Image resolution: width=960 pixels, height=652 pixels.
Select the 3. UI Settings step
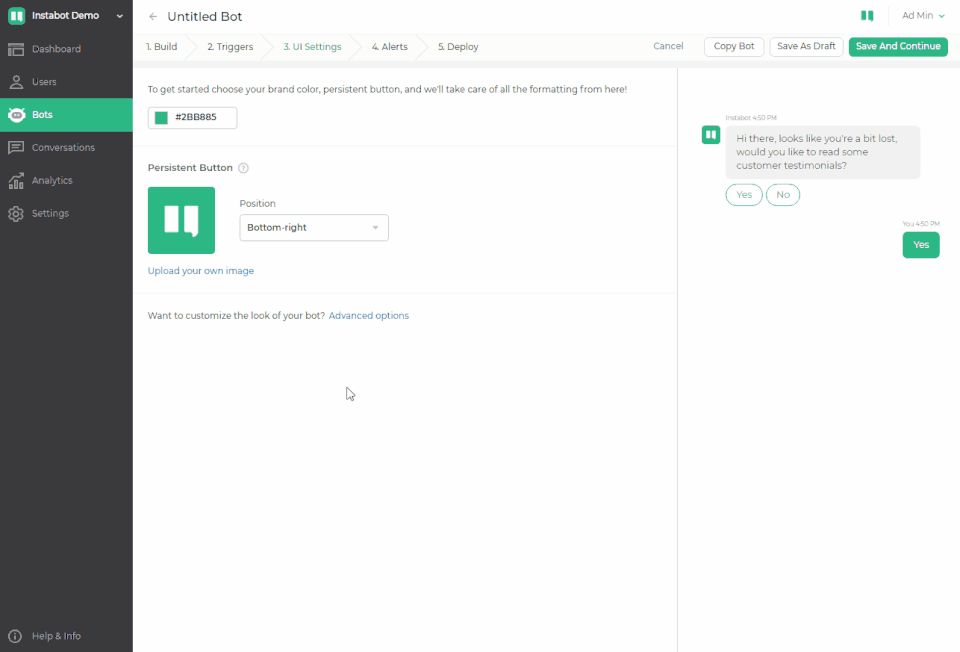(312, 47)
